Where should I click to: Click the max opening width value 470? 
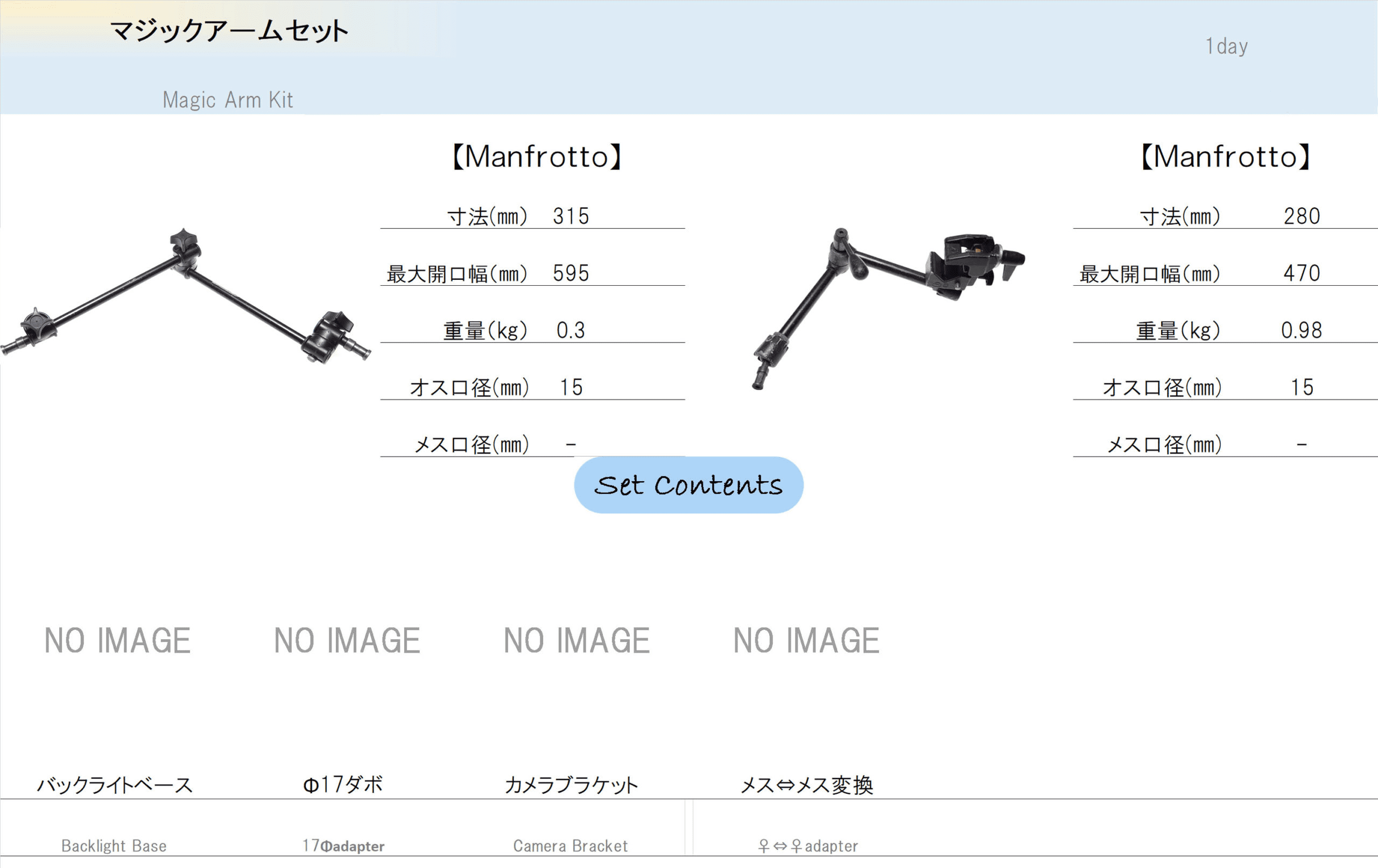click(x=1302, y=273)
